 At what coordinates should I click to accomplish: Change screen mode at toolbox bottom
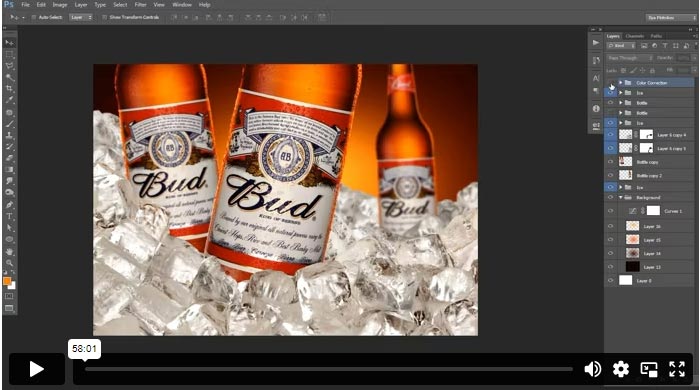pyautogui.click(x=9, y=308)
